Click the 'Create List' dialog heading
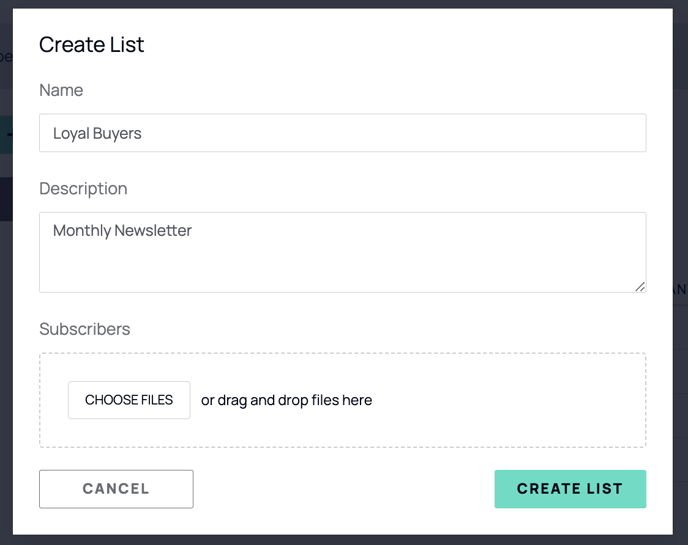The image size is (688, 545). 91,44
